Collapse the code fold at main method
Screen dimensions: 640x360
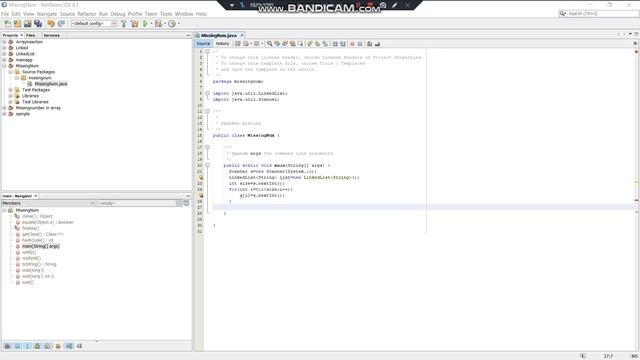coord(207,165)
